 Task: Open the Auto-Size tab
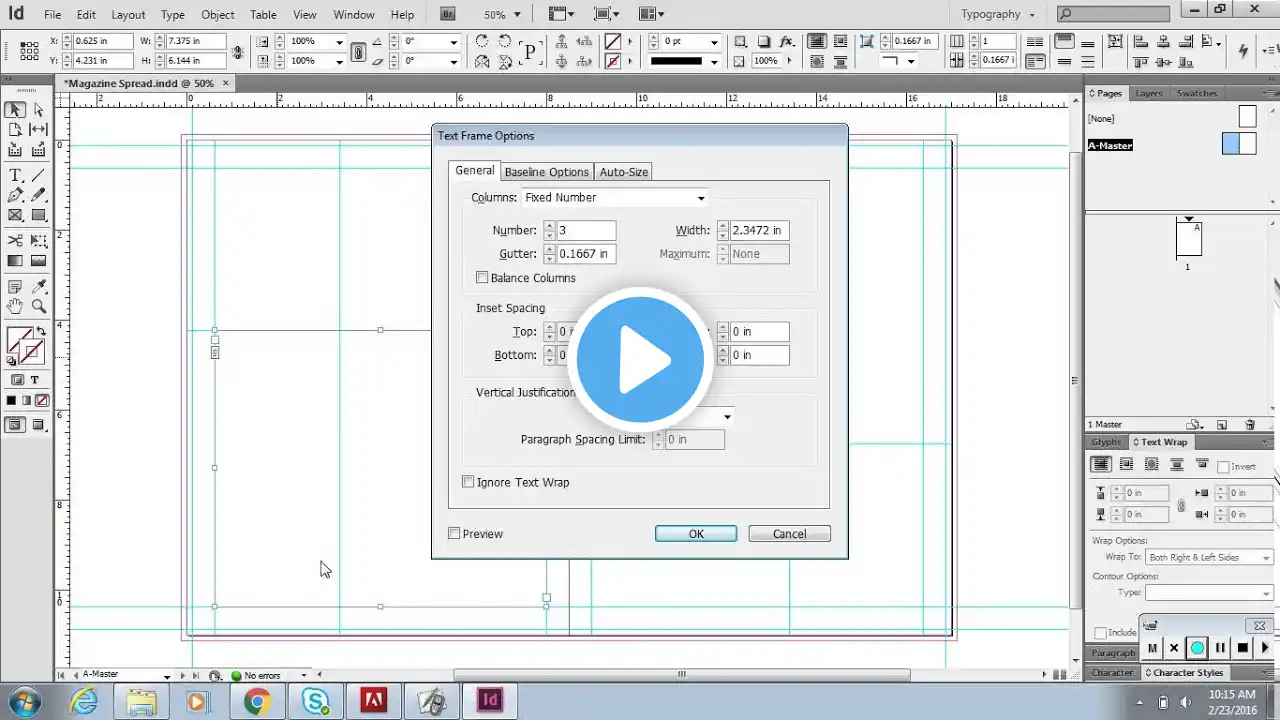point(623,172)
